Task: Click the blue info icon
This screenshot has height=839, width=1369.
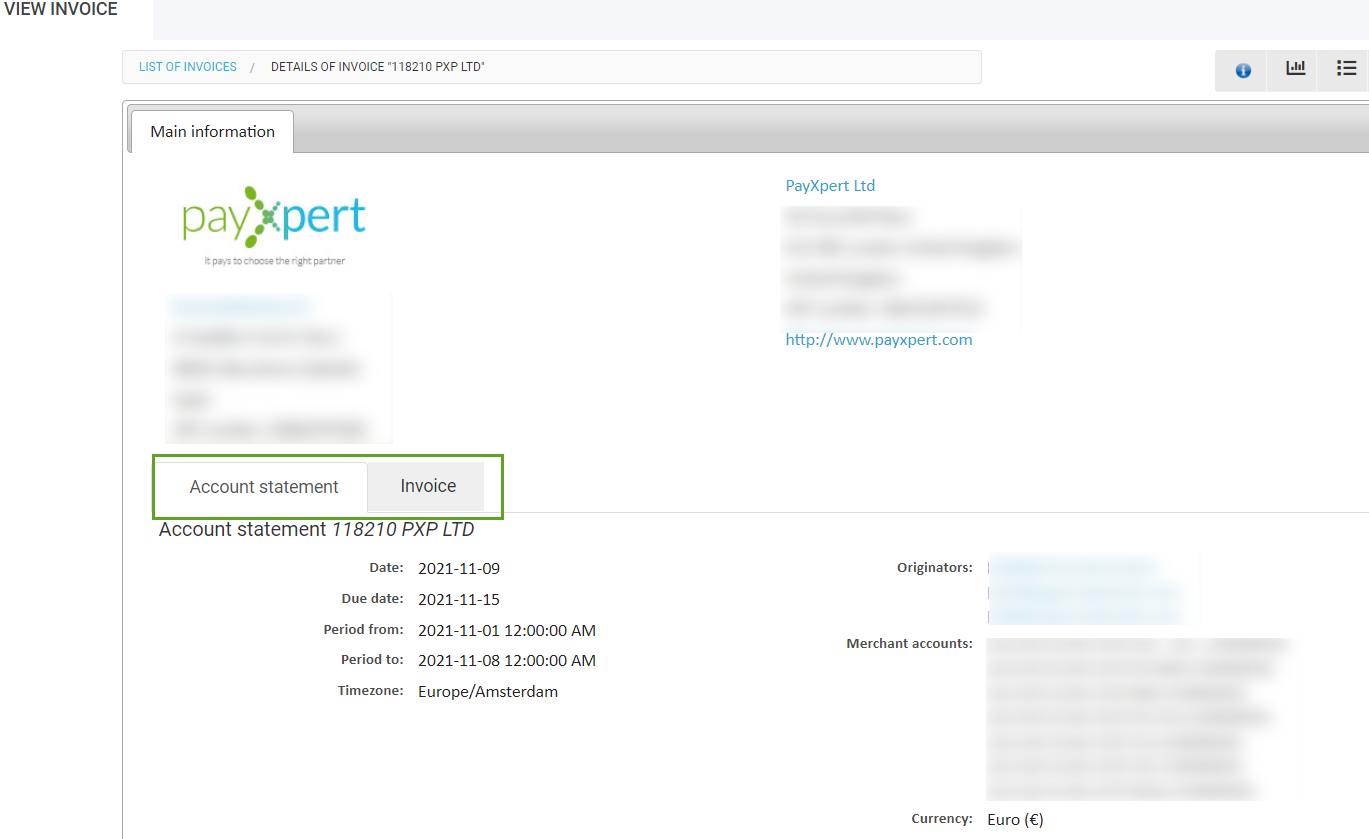Action: click(x=1243, y=71)
